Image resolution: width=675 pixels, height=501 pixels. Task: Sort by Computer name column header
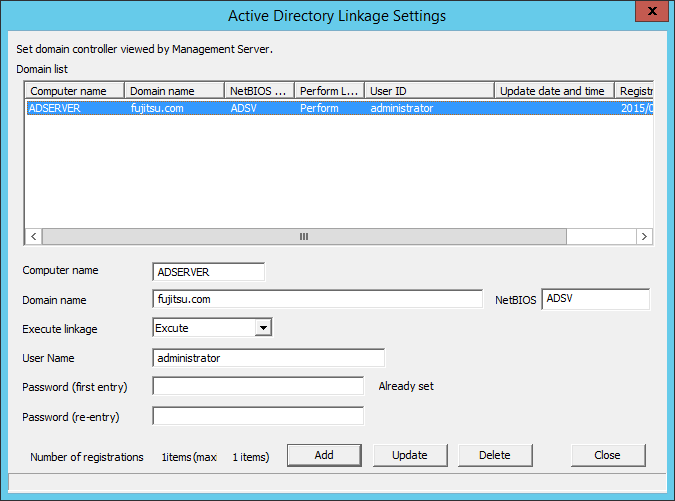75,91
